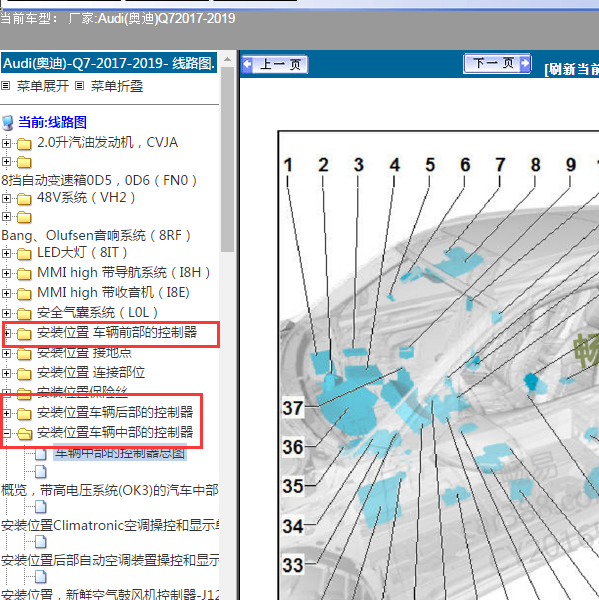Click the left arrow icon on 上一页

tap(248, 64)
